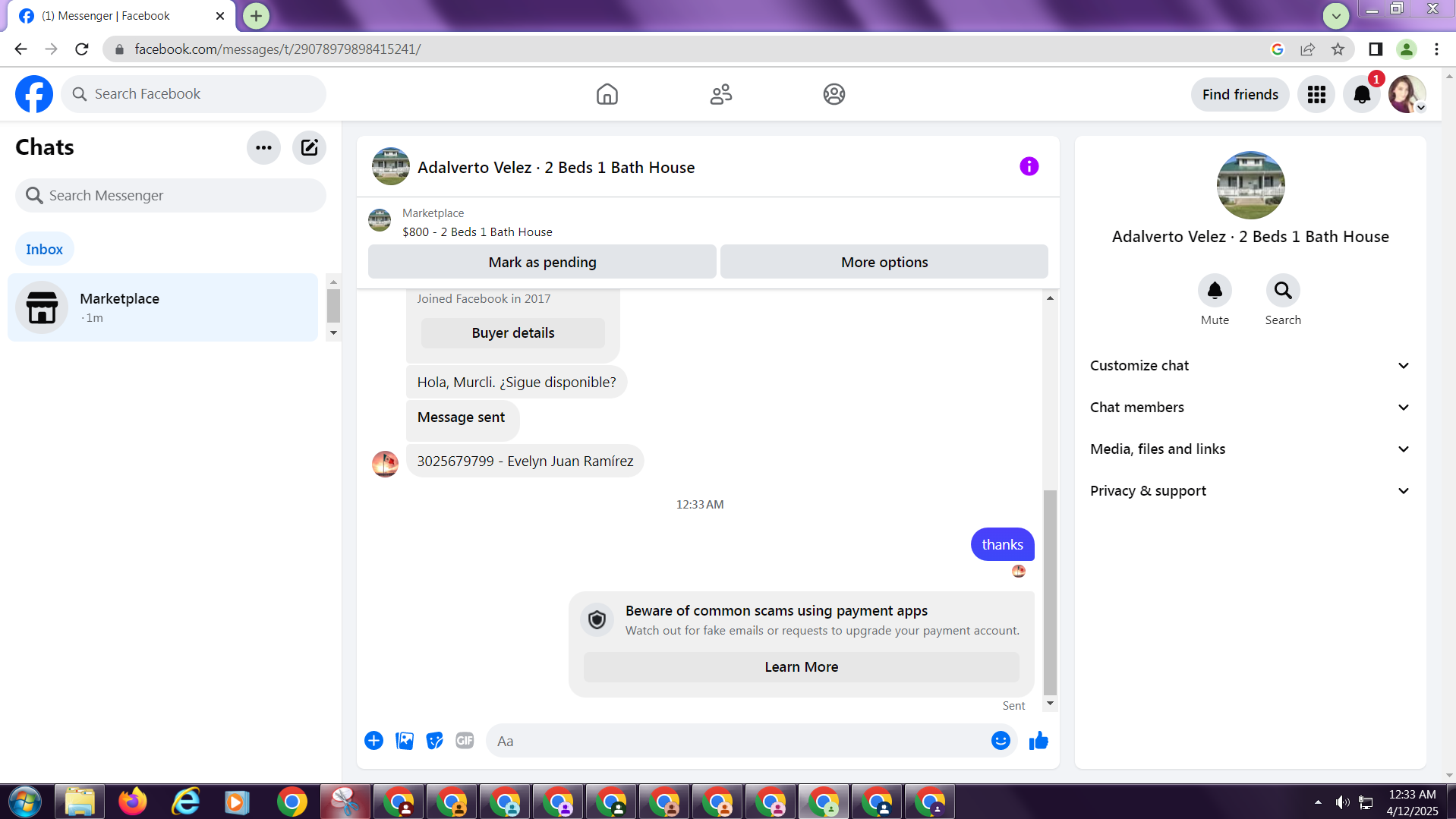Launch Firefox from the taskbar

(132, 802)
